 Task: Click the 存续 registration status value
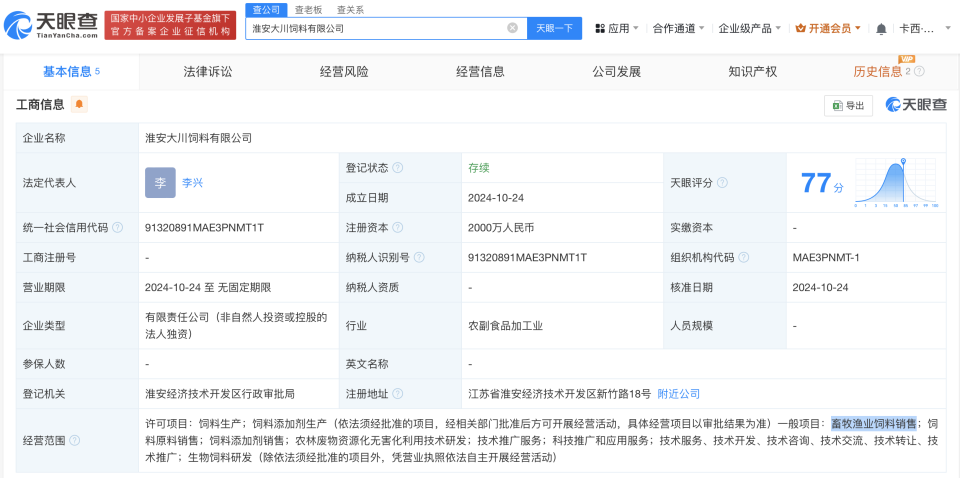tap(479, 168)
